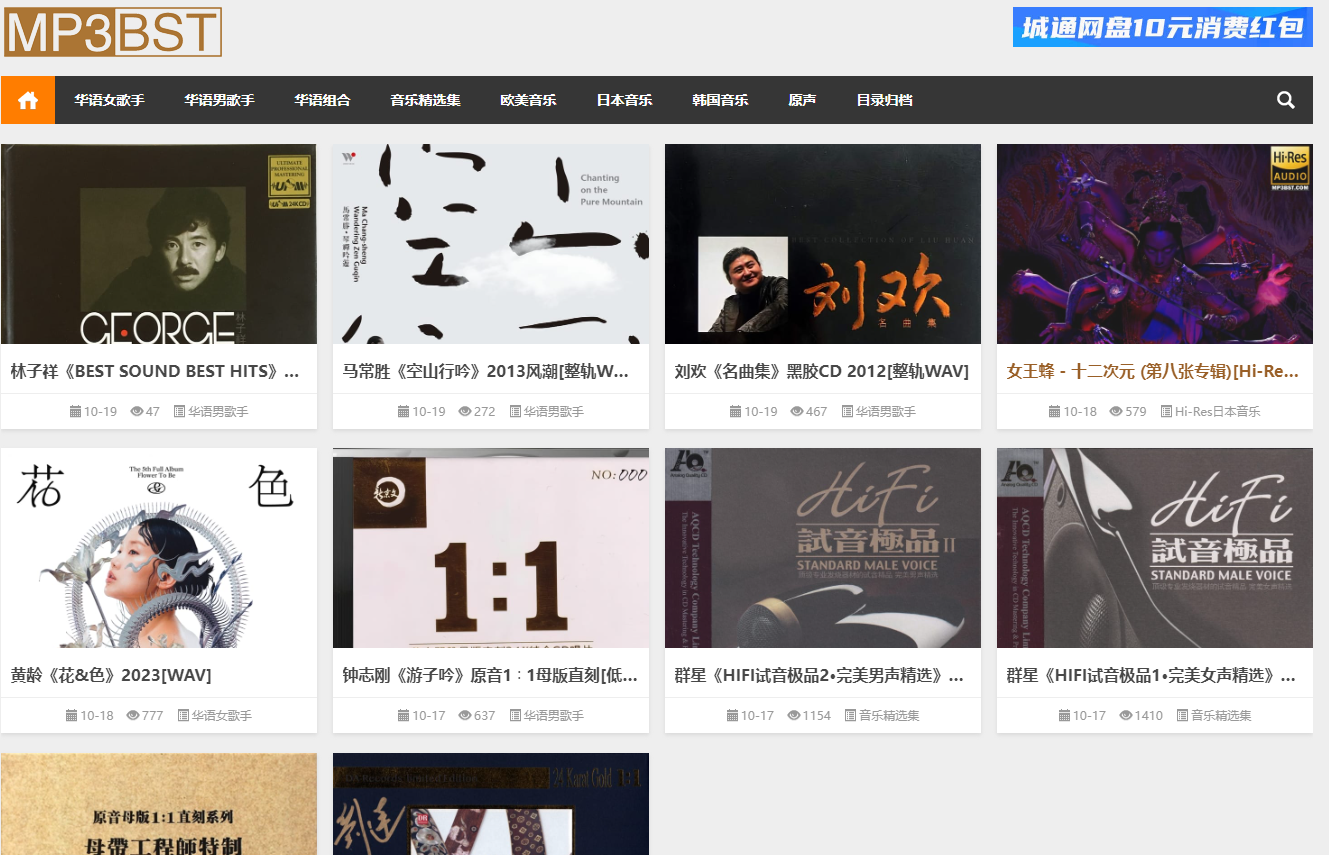The width and height of the screenshot is (1329, 855).
Task: Click Hi-Res Audio 女王蜂 cover image
Action: click(x=1155, y=244)
